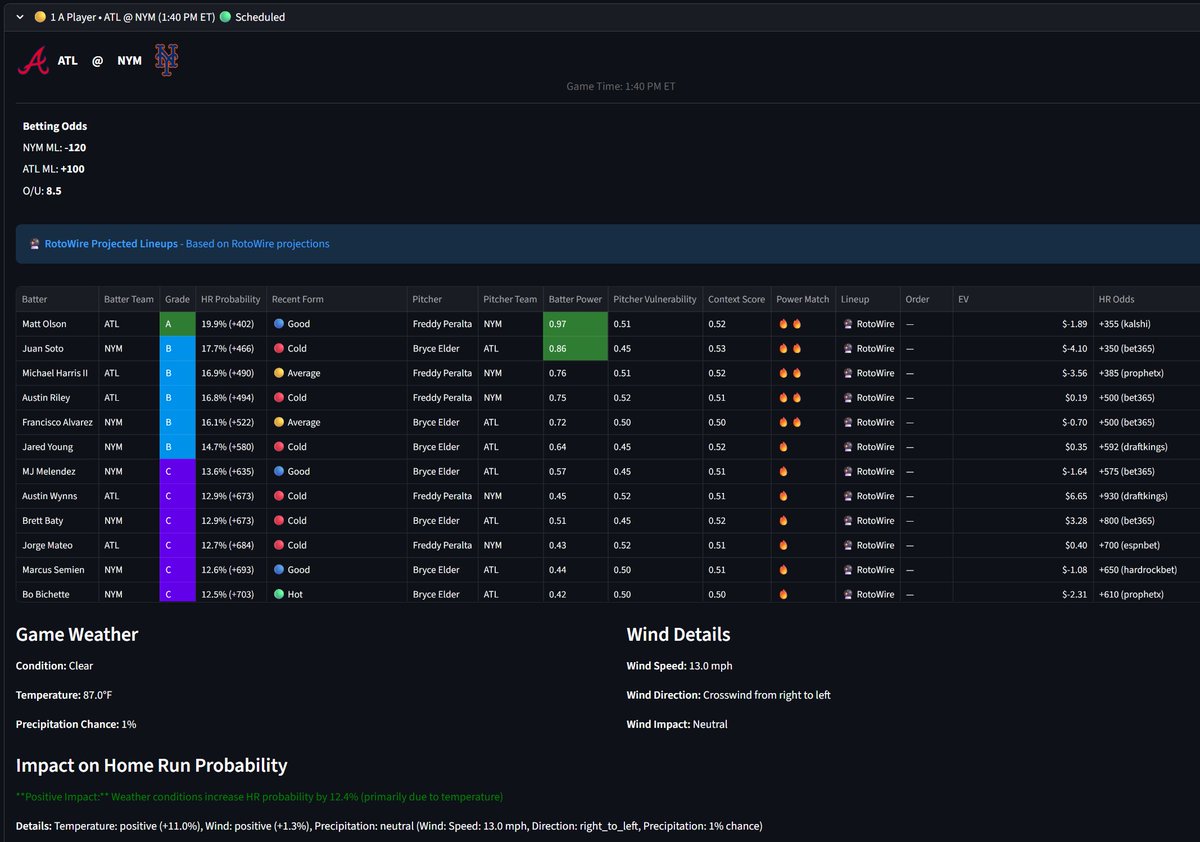Select the Michael Harris II batter cell
Viewport: 1200px width, 842px height.
(57, 373)
